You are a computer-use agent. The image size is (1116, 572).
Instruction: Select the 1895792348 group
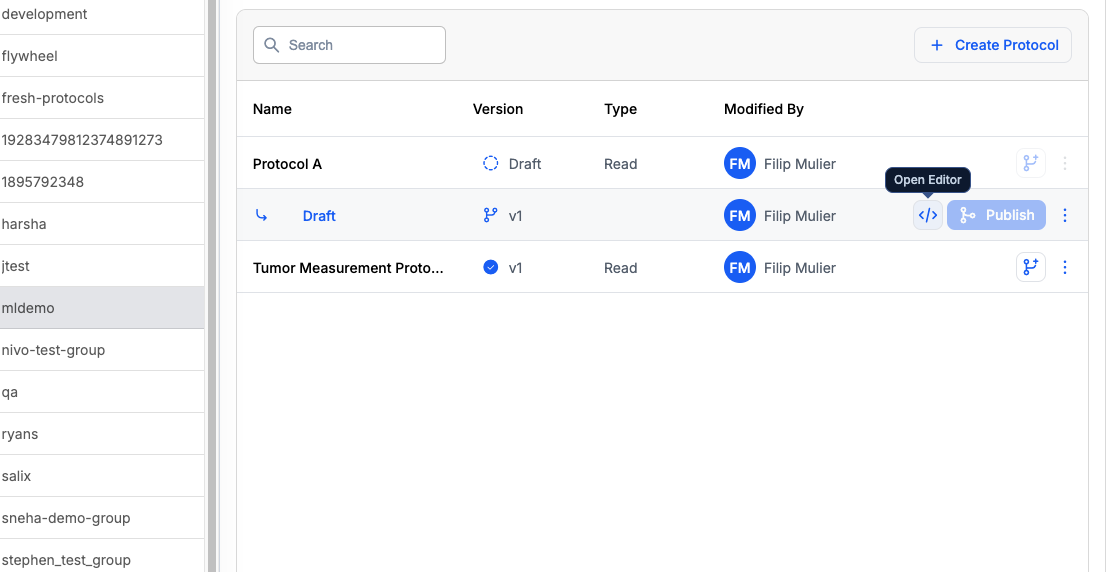[102, 182]
